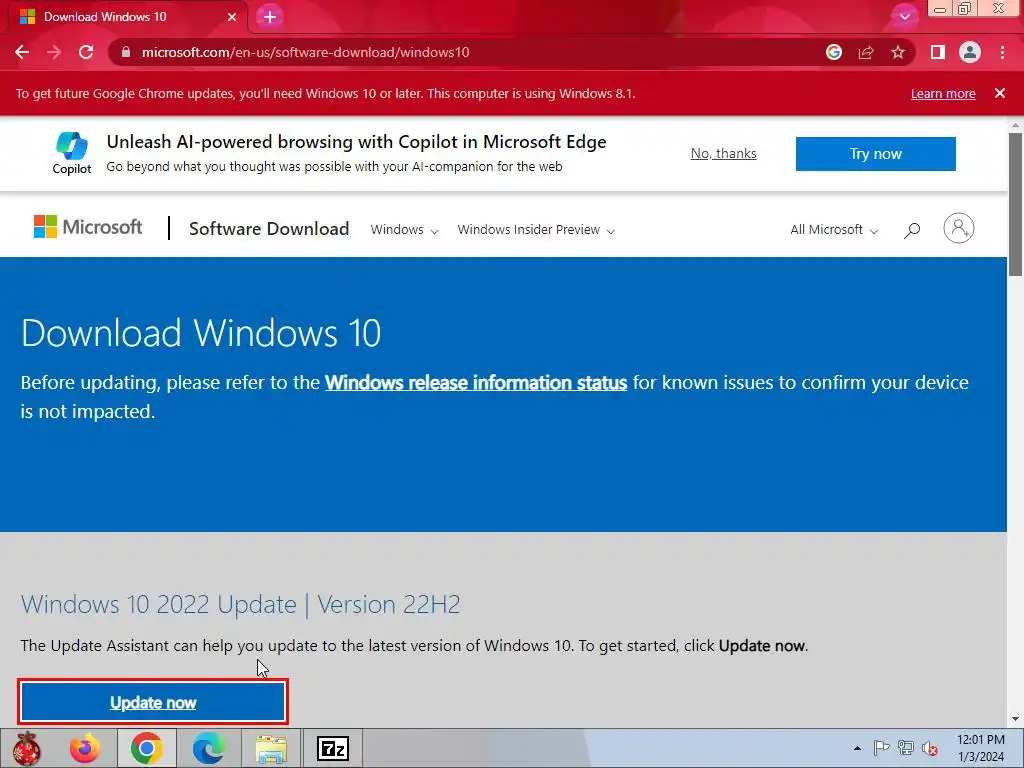Viewport: 1024px width, 768px height.
Task: Click the Copilot logo
Action: pyautogui.click(x=72, y=153)
